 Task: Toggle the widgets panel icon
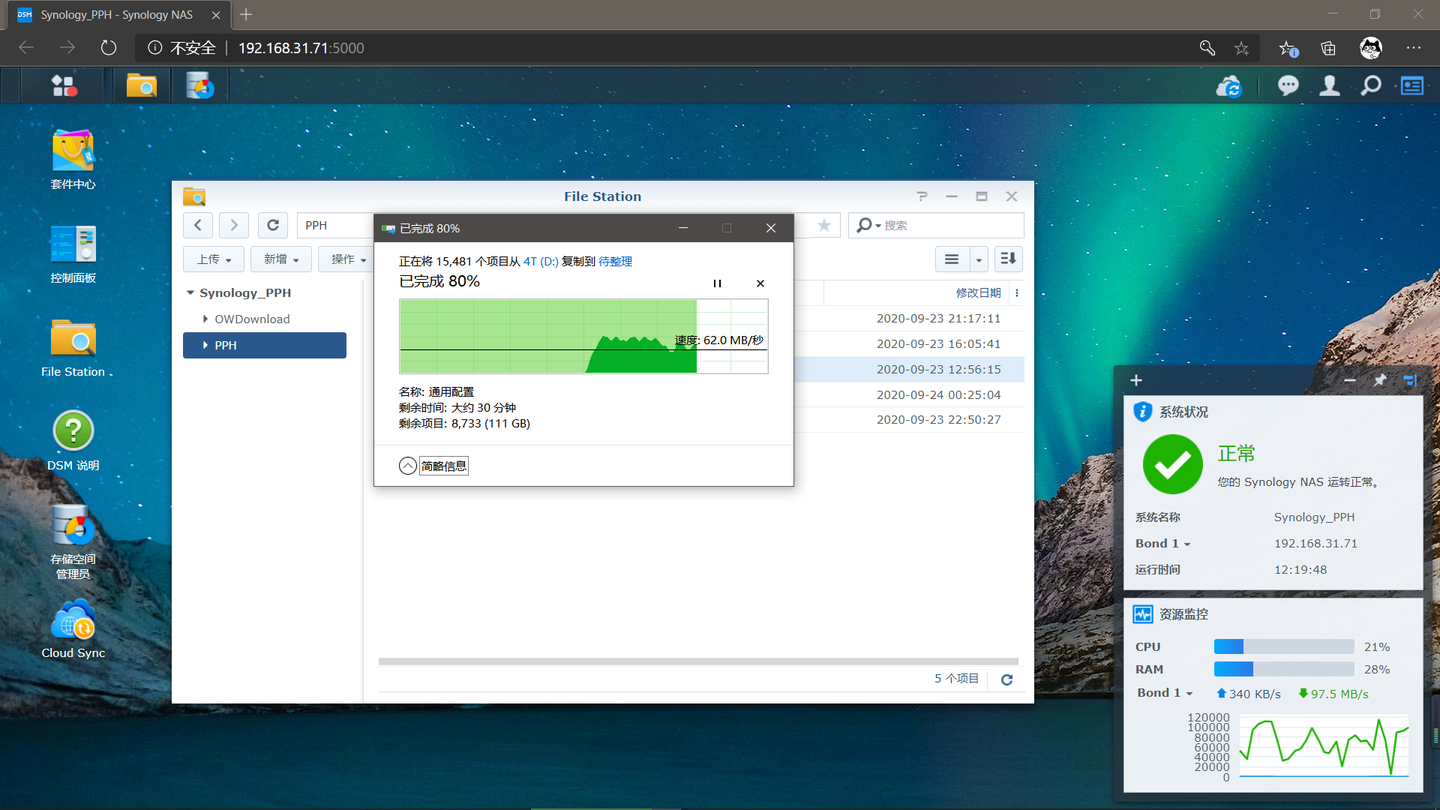(x=1412, y=86)
